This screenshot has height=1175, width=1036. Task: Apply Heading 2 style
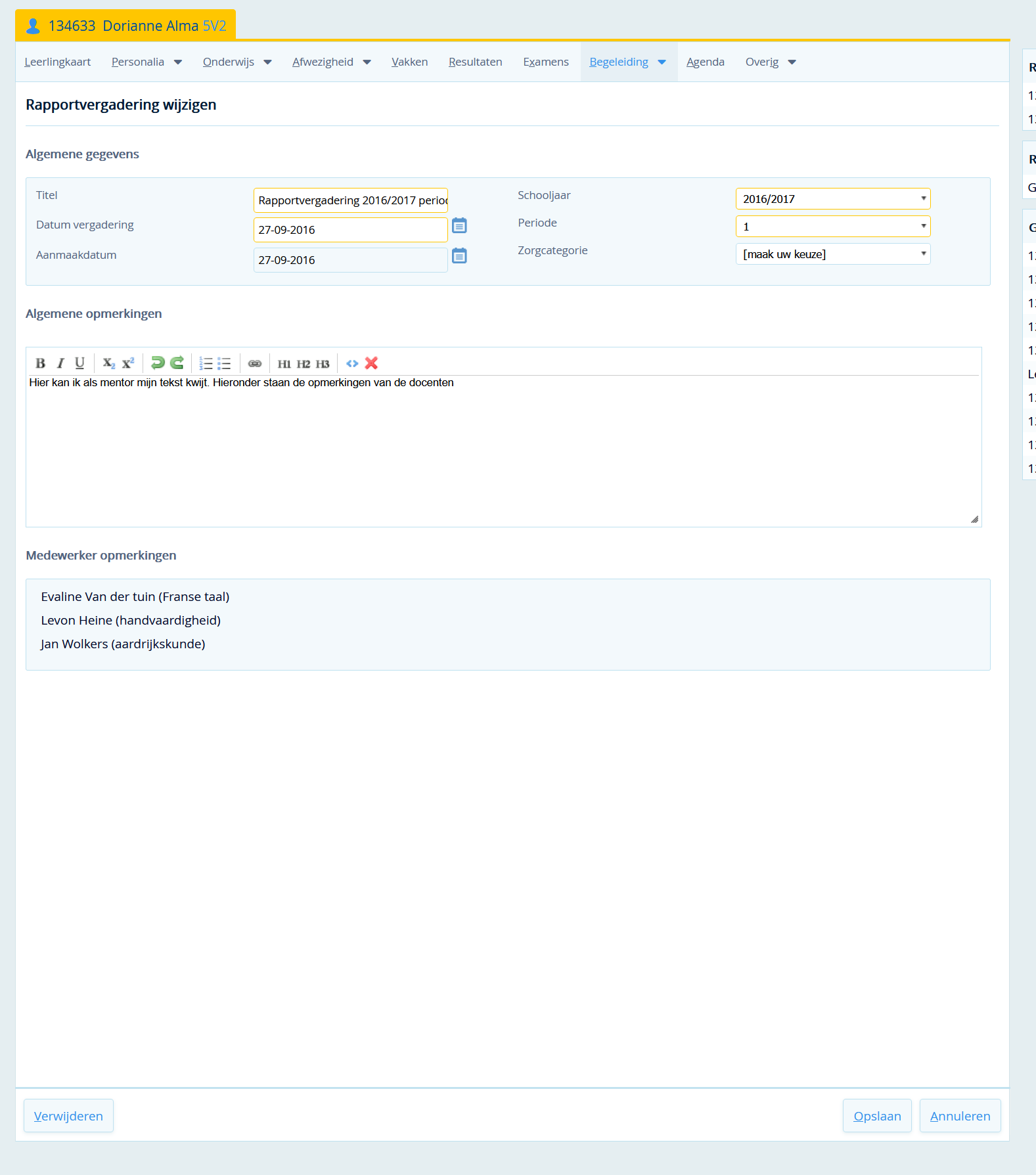click(304, 364)
